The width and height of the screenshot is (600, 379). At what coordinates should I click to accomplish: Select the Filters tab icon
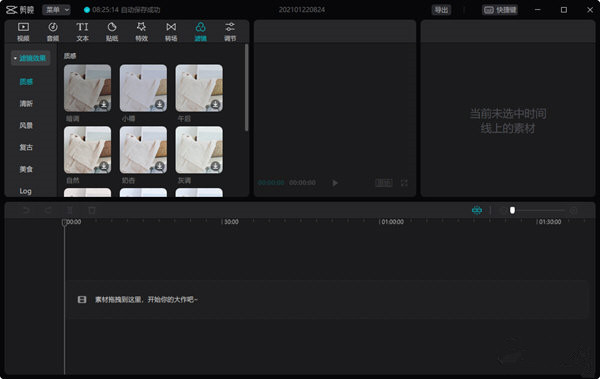[201, 31]
